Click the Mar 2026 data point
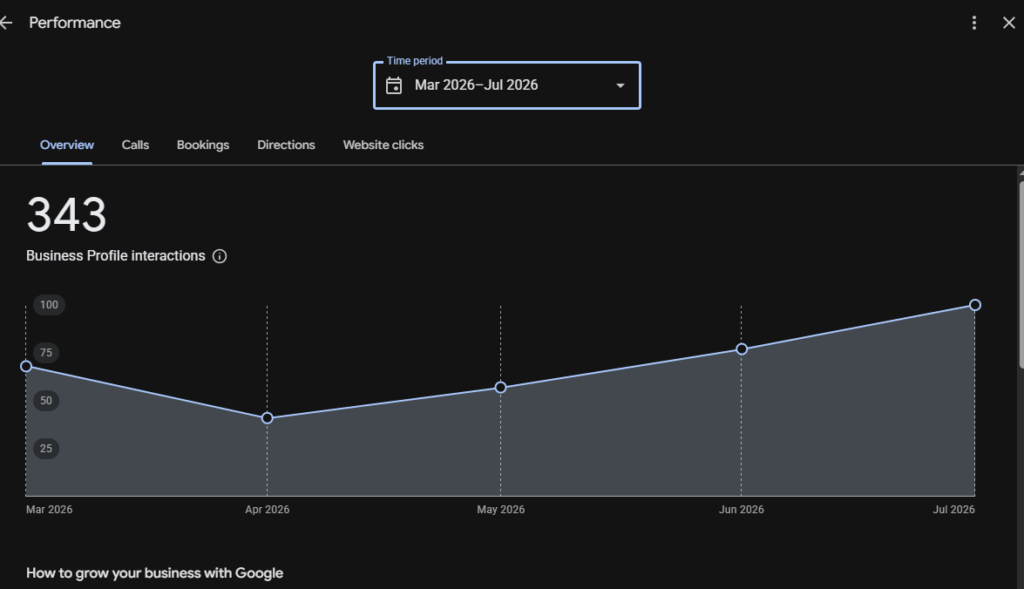 [26, 366]
